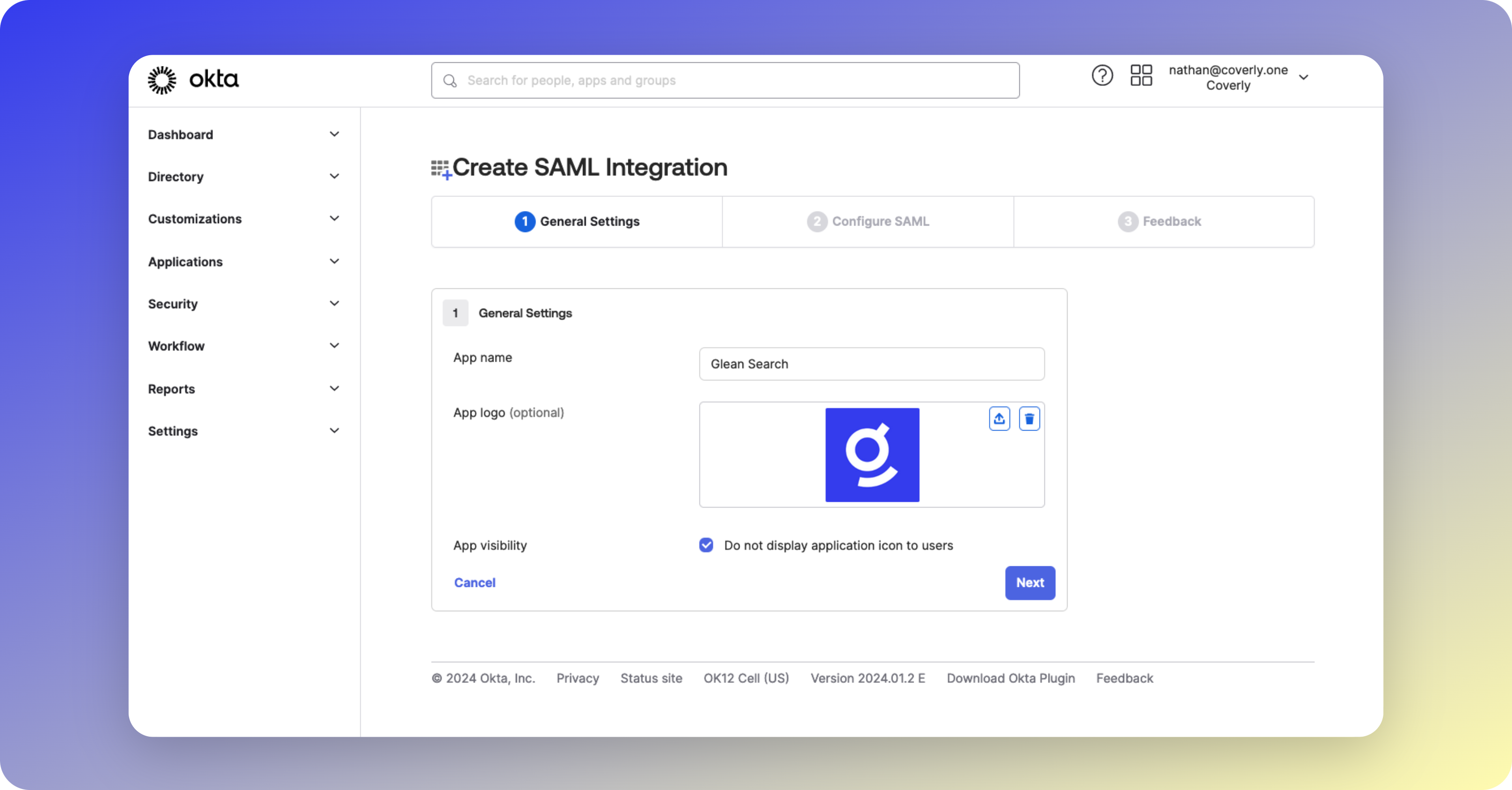
Task: Expand the Security sidebar section
Action: [244, 304]
